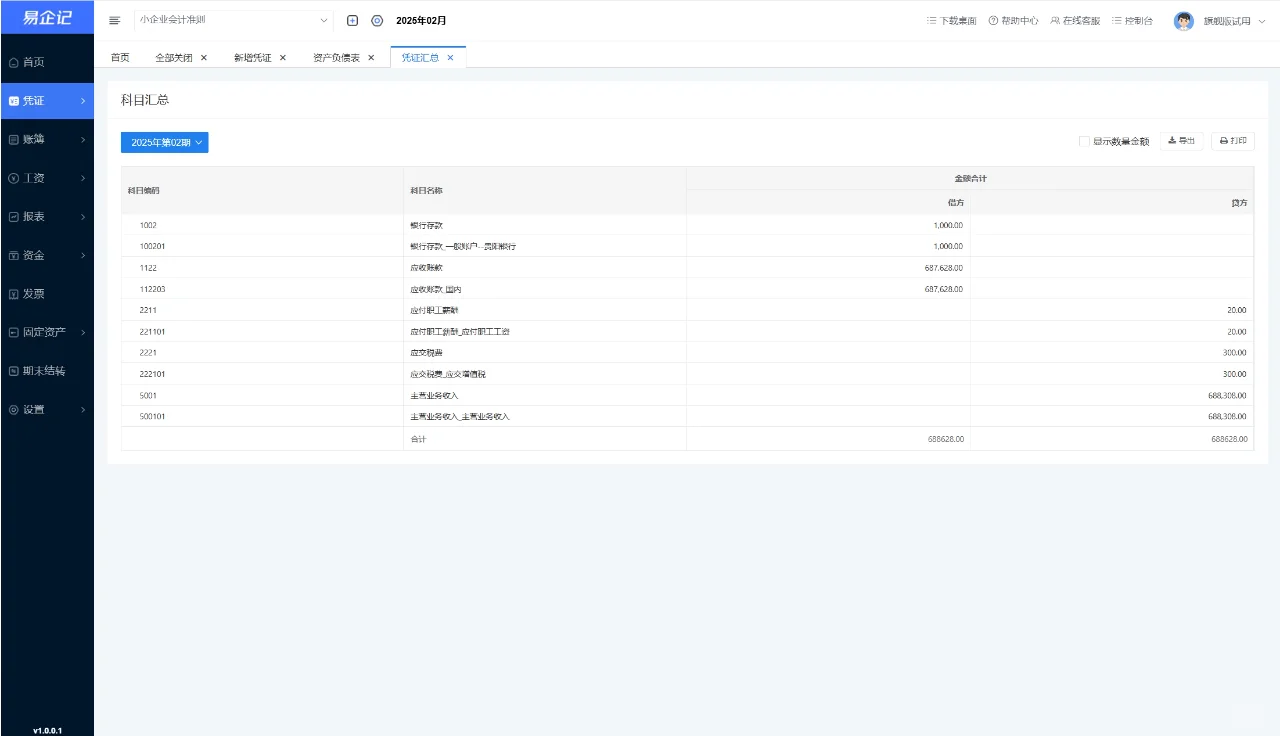1280x736 pixels.
Task: Open the 2025年第02期 period dropdown
Action: 165,143
